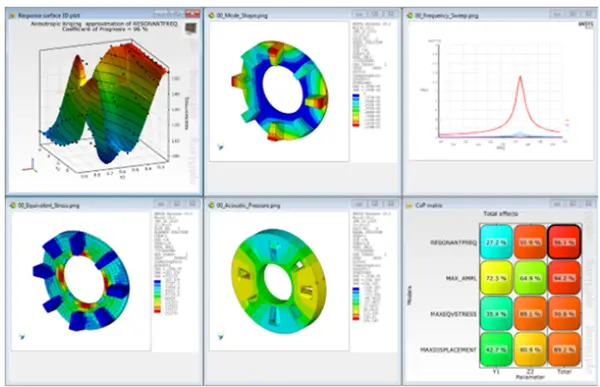Close the Response surface 3D plot window
Viewport: 600px width, 387px height.
[x=192, y=14]
